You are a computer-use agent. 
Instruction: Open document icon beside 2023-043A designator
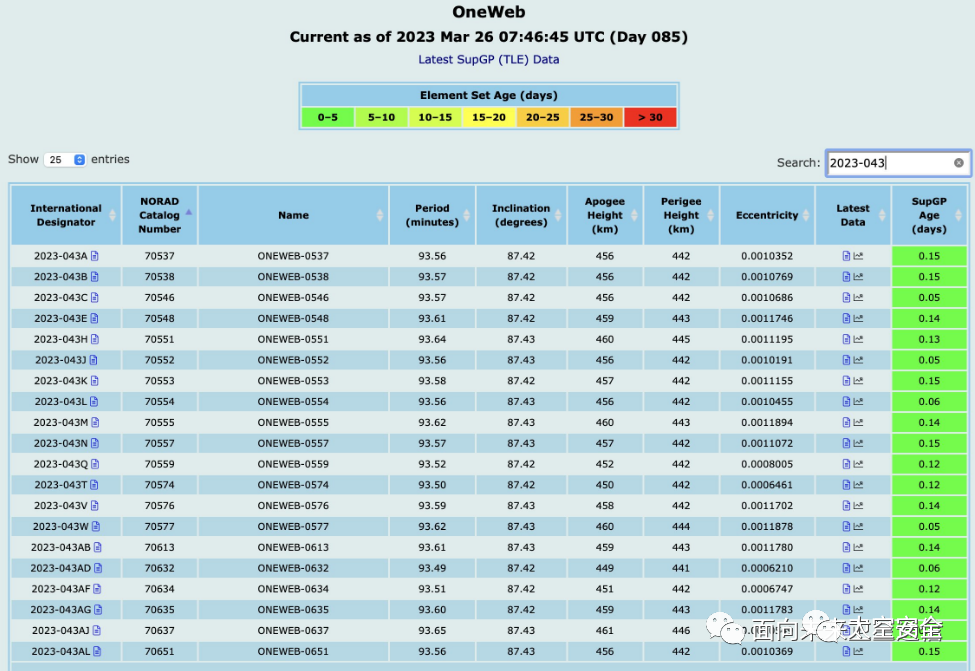pos(95,256)
